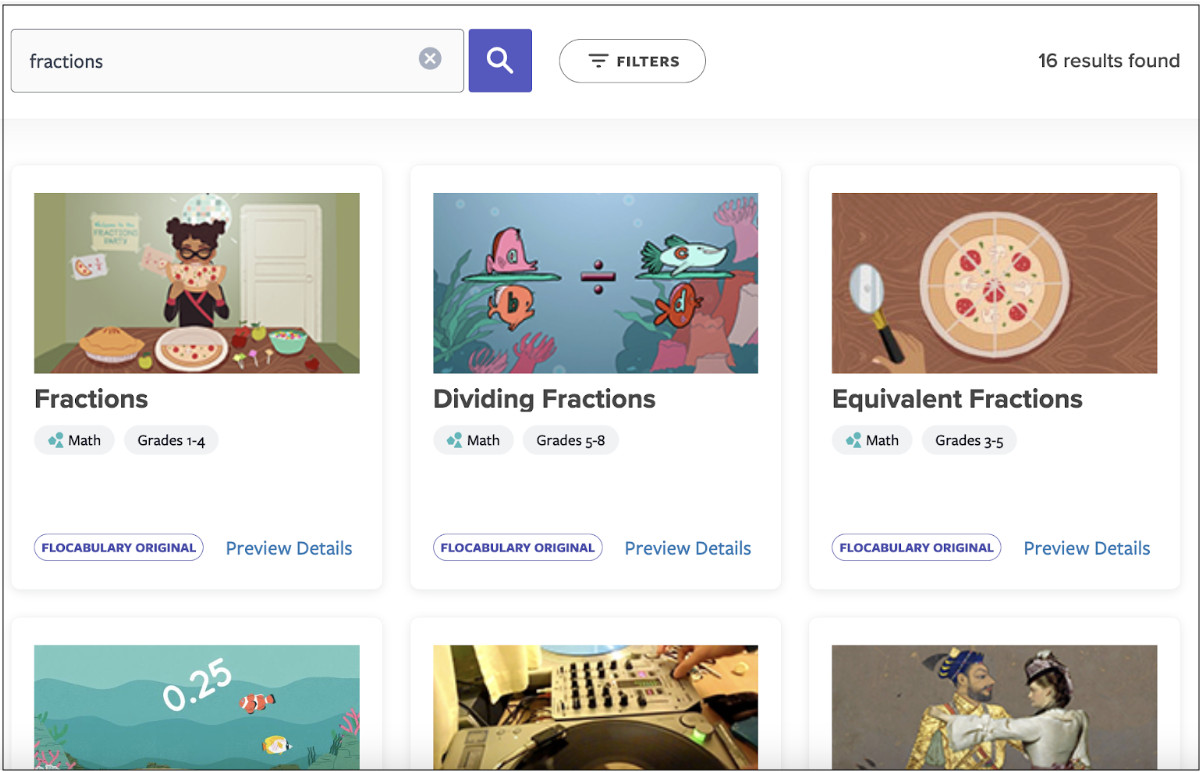The image size is (1200, 772).
Task: Click the magnifying glass search button
Action: coord(500,61)
